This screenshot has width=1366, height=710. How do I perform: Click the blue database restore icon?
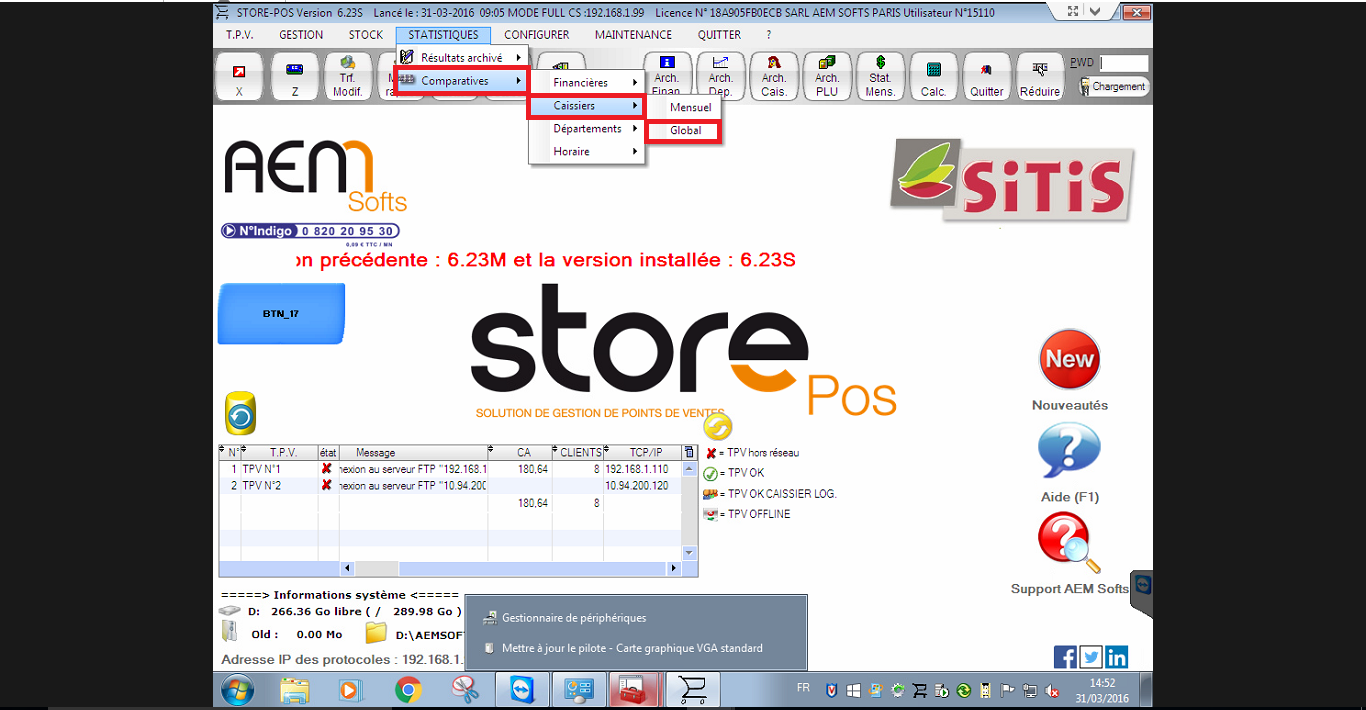(x=240, y=414)
